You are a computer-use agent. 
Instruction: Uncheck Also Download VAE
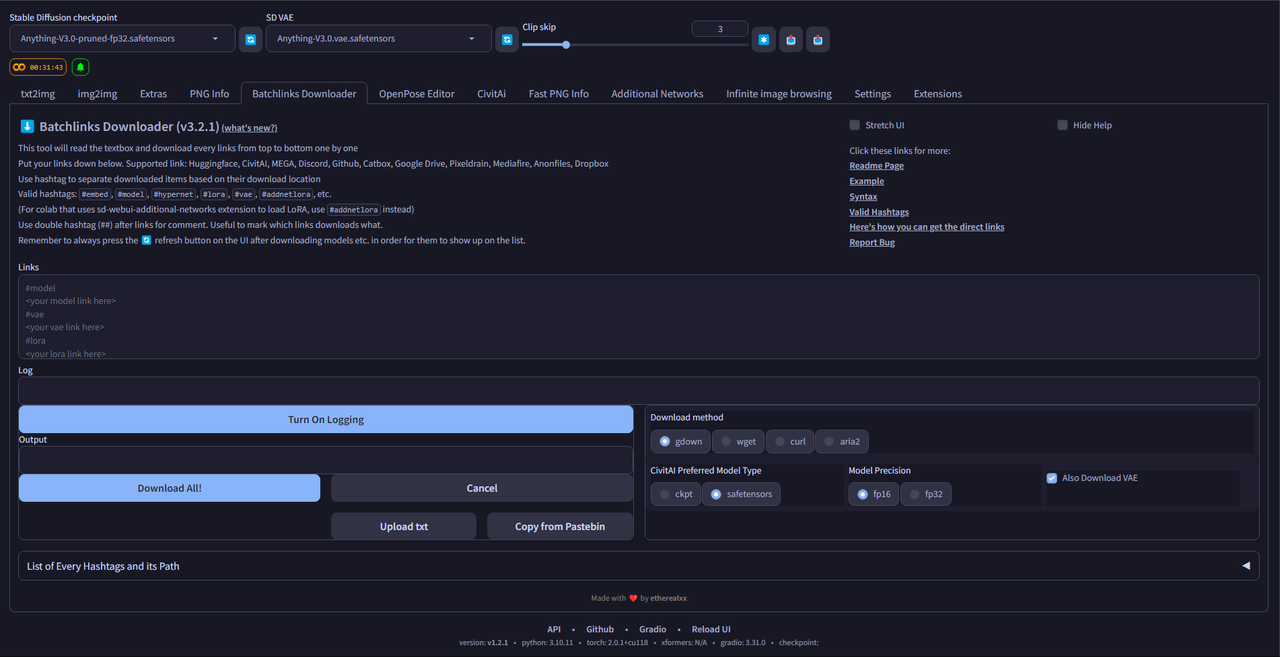(x=1052, y=478)
